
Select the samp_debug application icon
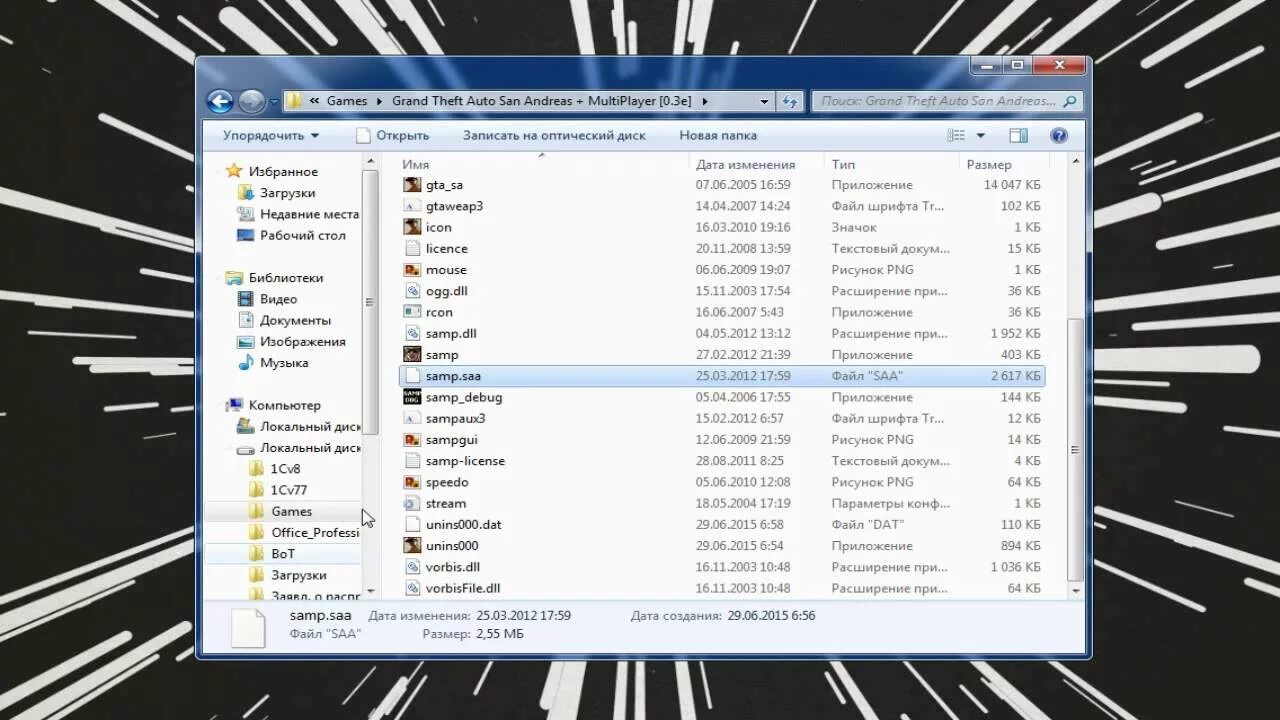point(412,397)
